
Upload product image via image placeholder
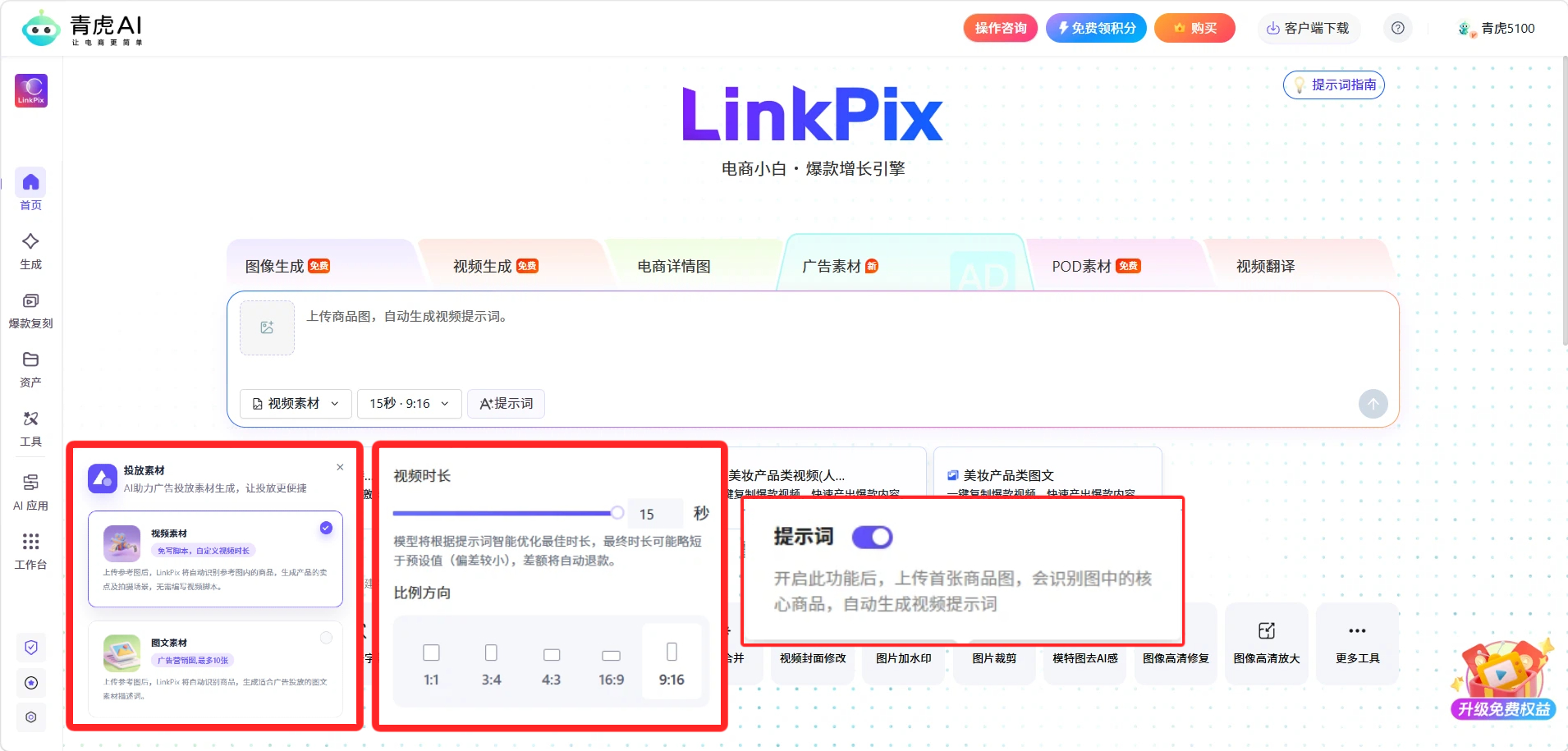pyautogui.click(x=267, y=327)
